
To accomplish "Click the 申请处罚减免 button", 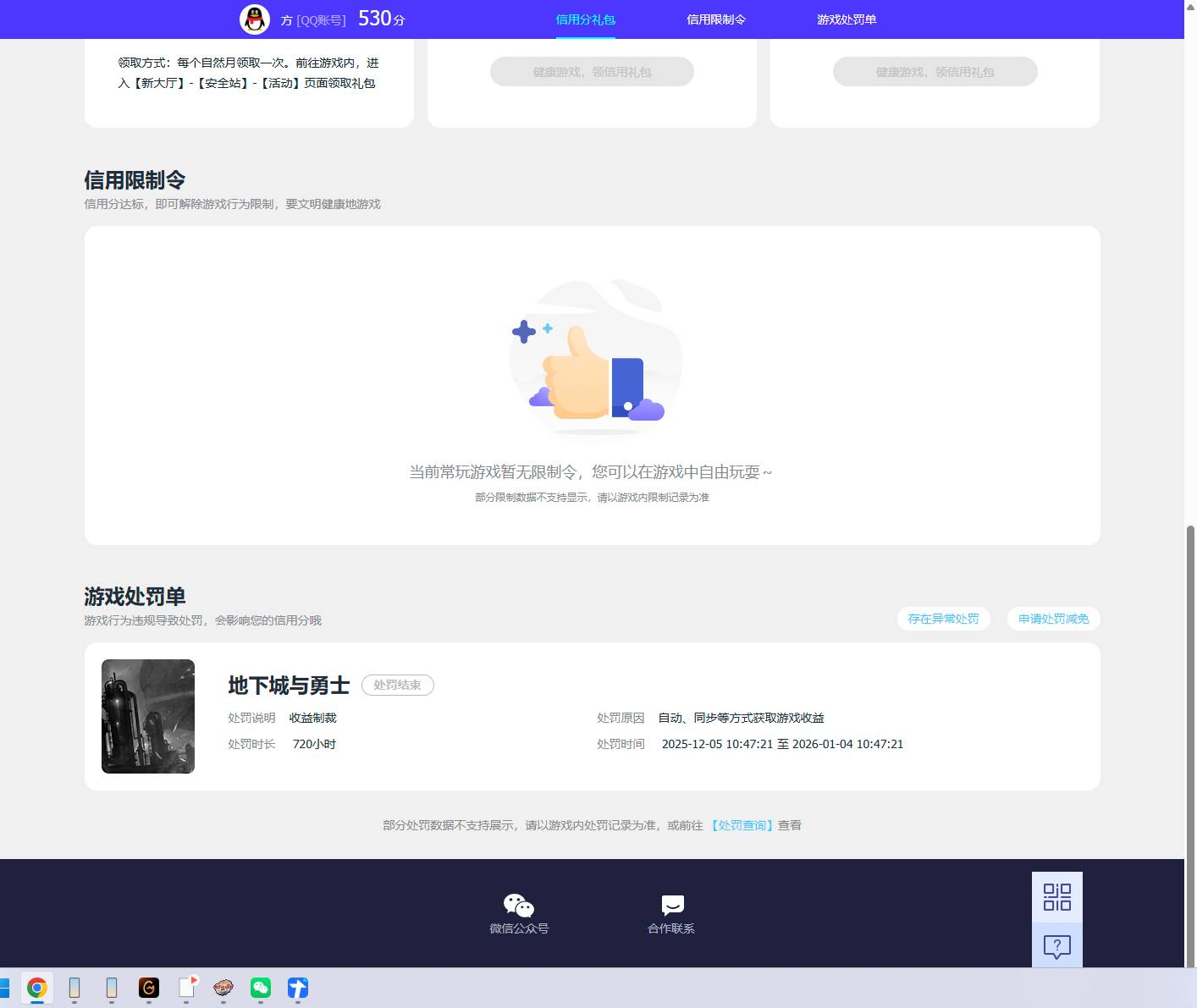I will click(x=1052, y=619).
